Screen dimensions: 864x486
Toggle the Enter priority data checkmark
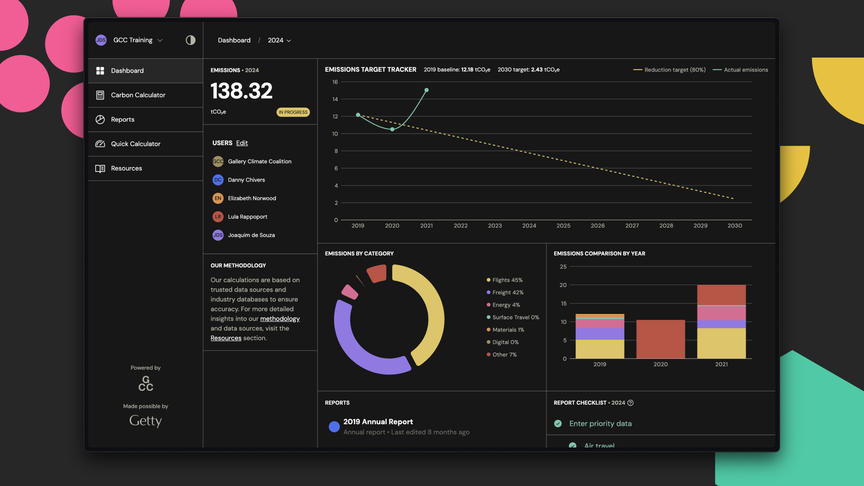558,423
